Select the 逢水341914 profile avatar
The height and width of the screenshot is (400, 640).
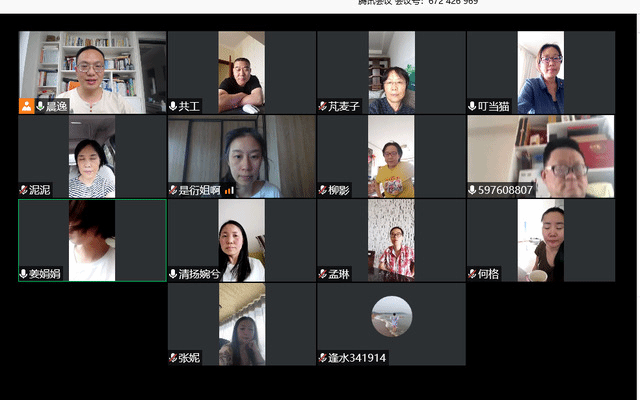(x=391, y=317)
